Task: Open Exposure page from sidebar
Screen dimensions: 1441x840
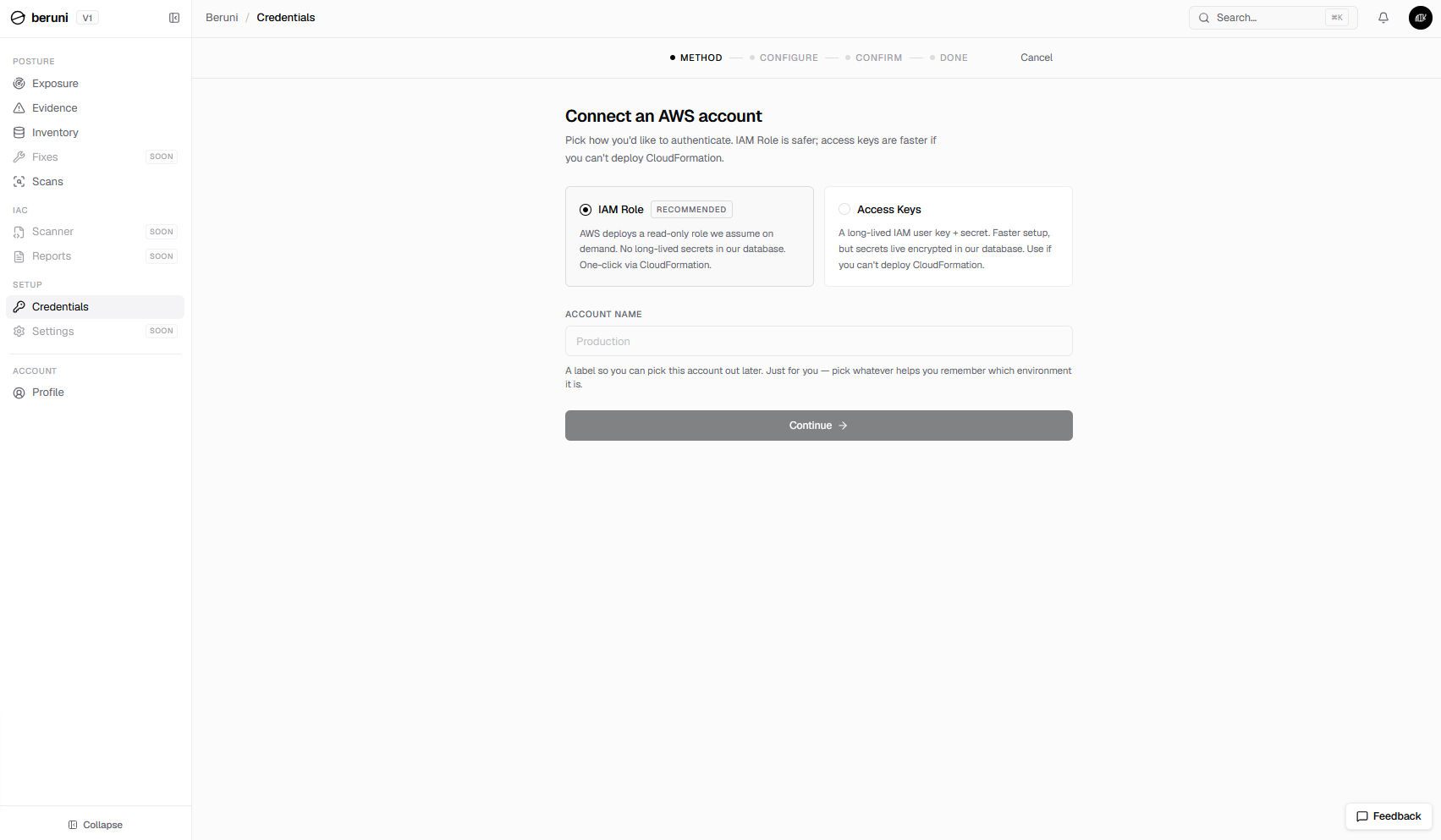Action: (x=95, y=84)
